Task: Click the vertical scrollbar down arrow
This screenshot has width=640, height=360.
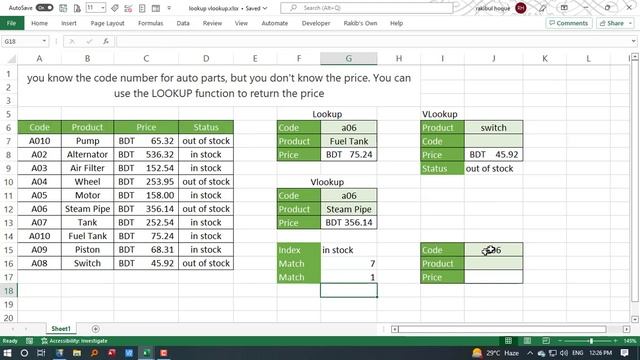Action: [x=635, y=319]
